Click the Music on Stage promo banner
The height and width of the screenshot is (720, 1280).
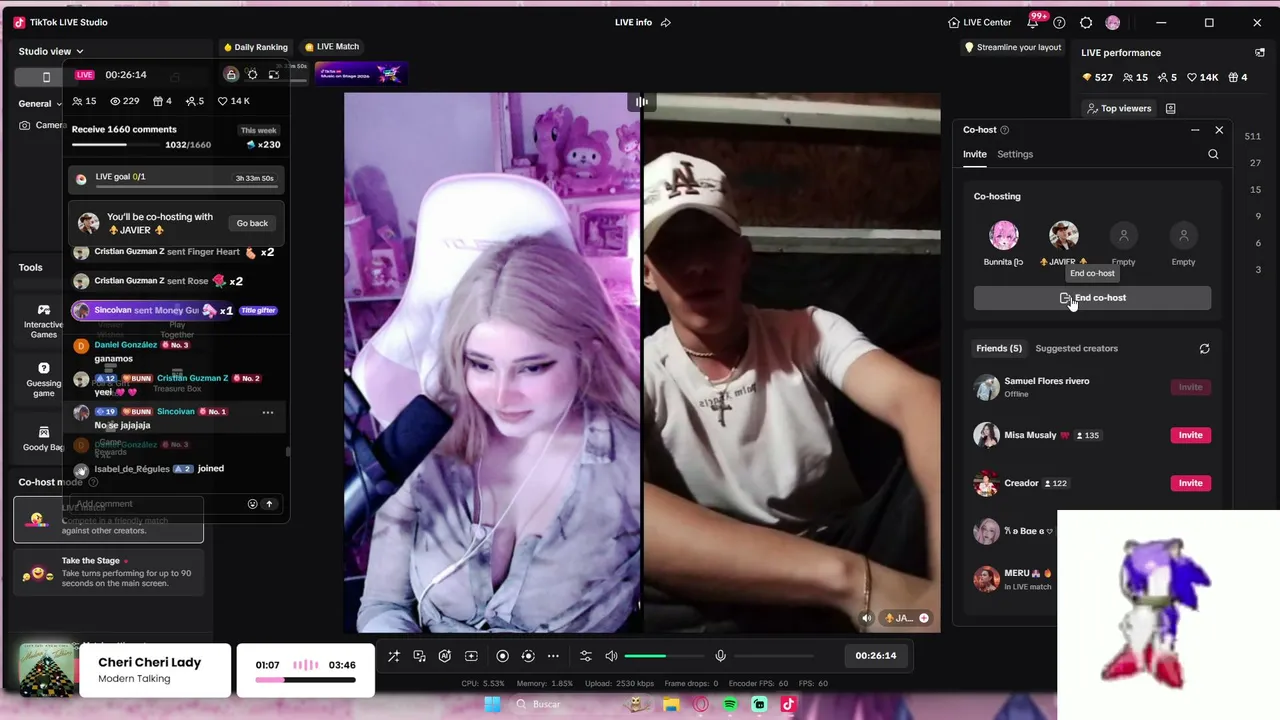coord(360,73)
